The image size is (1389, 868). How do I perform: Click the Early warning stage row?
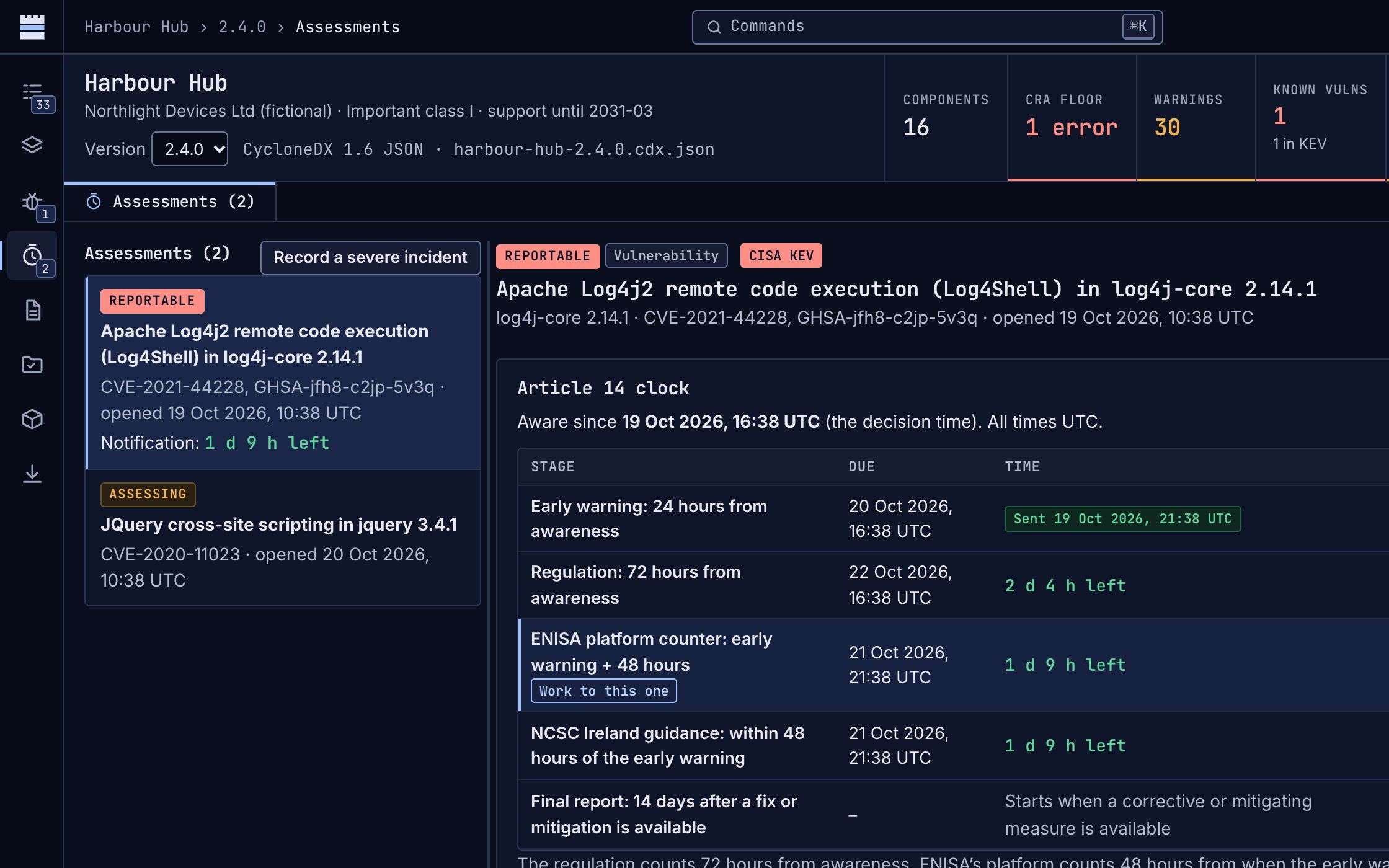coord(953,519)
